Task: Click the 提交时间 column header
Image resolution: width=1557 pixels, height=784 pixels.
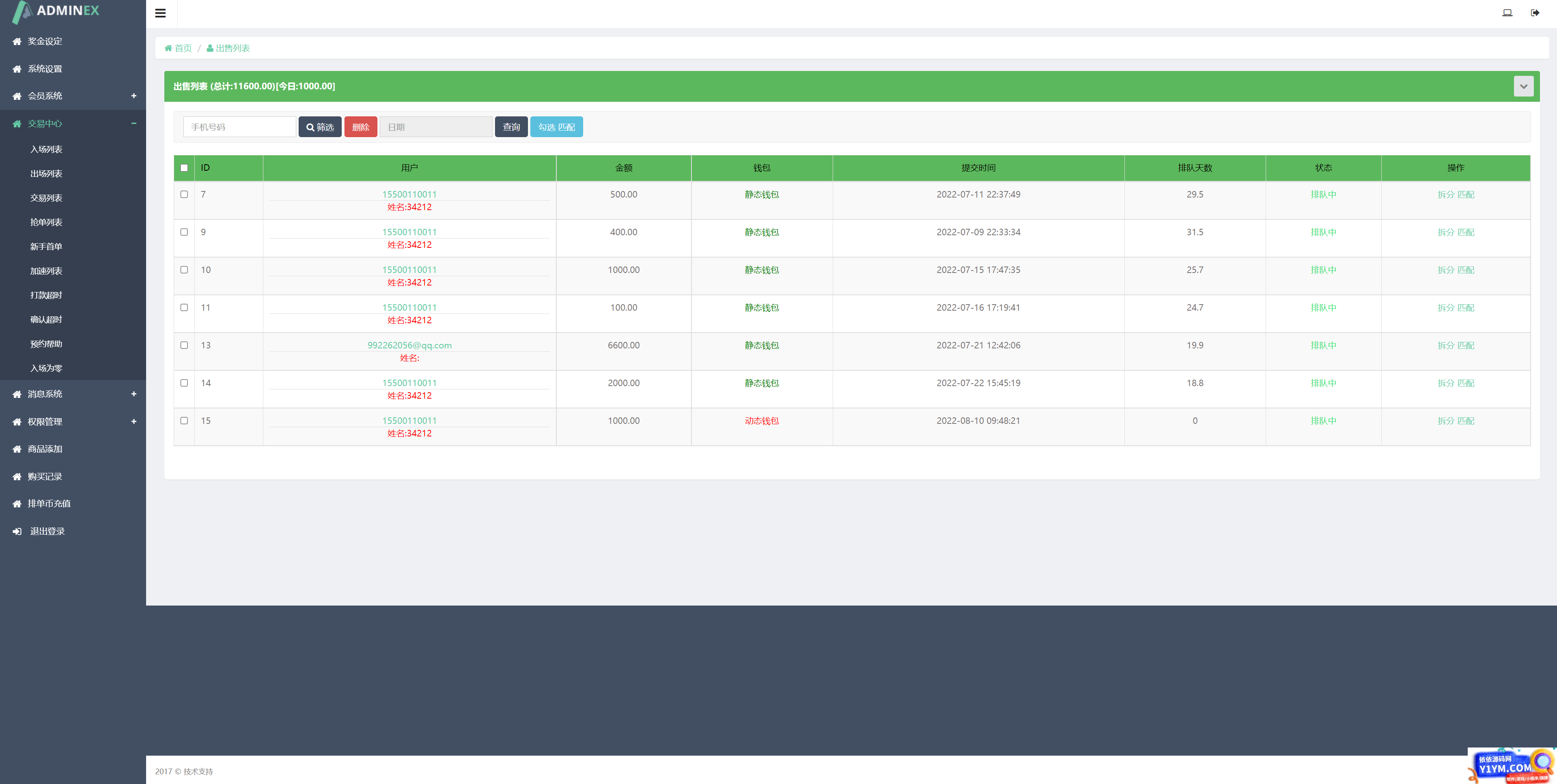Action: [978, 168]
